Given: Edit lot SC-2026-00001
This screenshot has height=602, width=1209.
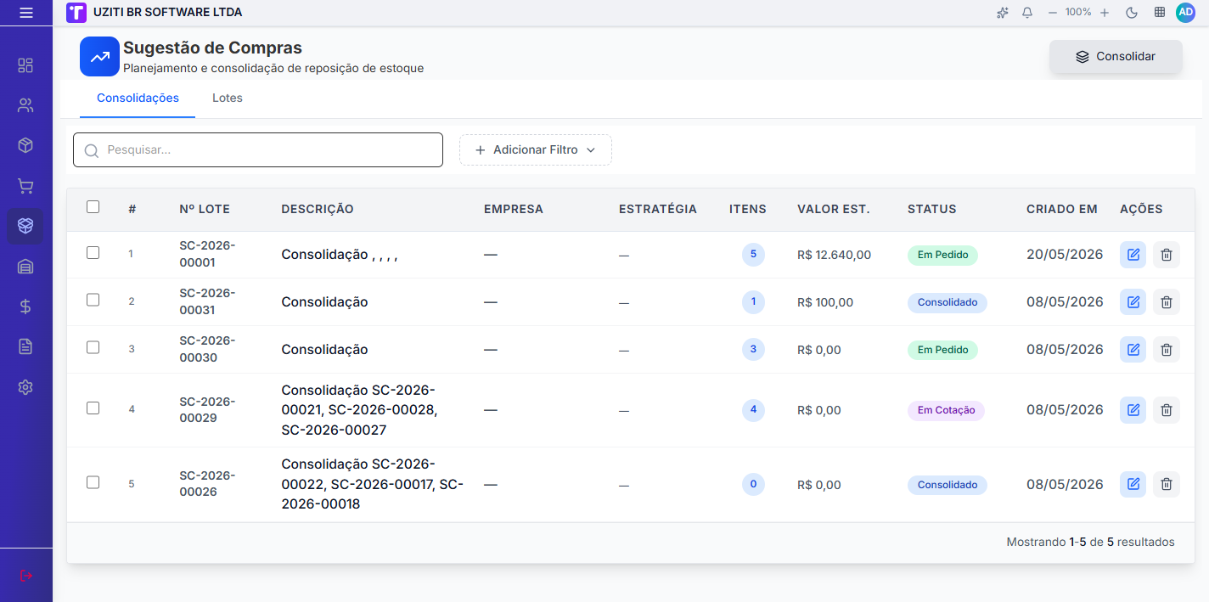Looking at the screenshot, I should click(x=1133, y=255).
